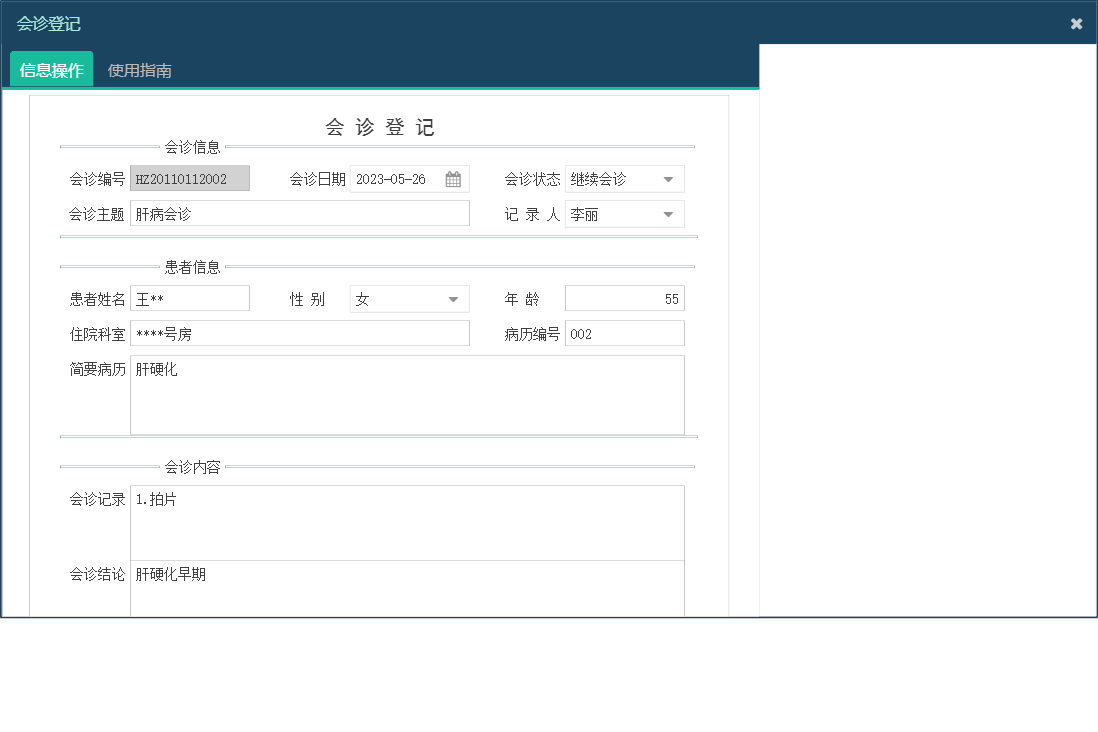Select the patient name field showing 王**

coord(190,298)
